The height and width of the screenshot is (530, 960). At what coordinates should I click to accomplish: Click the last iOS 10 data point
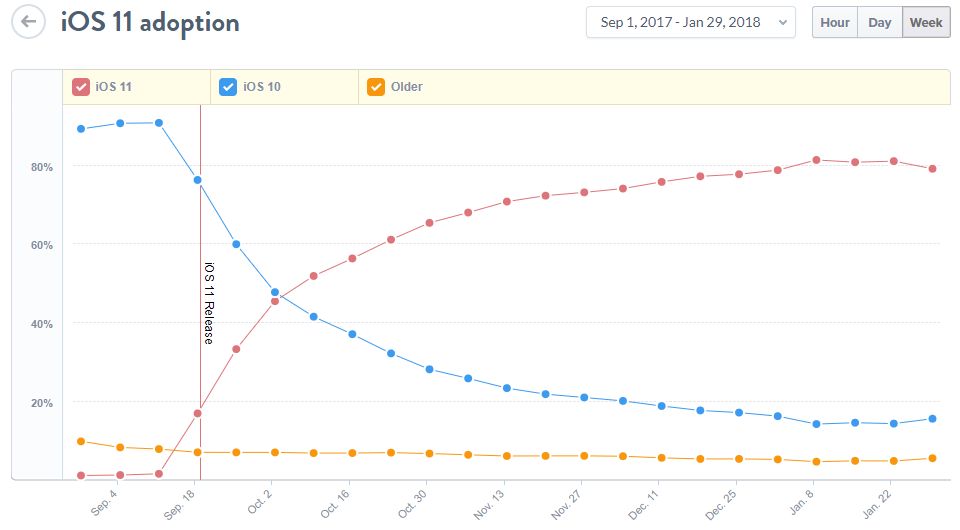[932, 419]
